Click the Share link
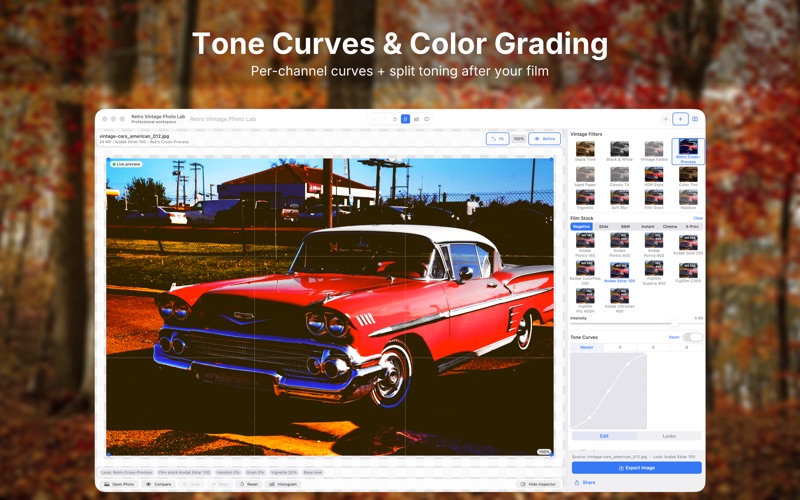 585,483
